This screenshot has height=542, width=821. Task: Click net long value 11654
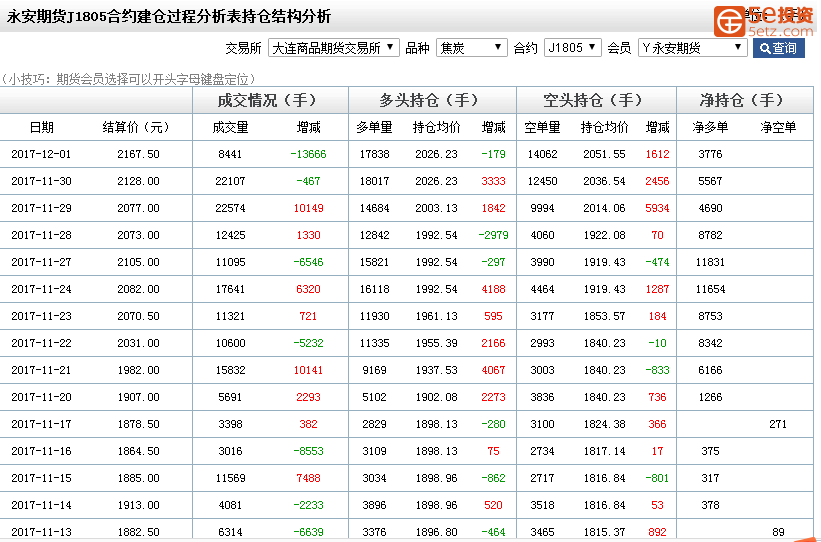(710, 289)
